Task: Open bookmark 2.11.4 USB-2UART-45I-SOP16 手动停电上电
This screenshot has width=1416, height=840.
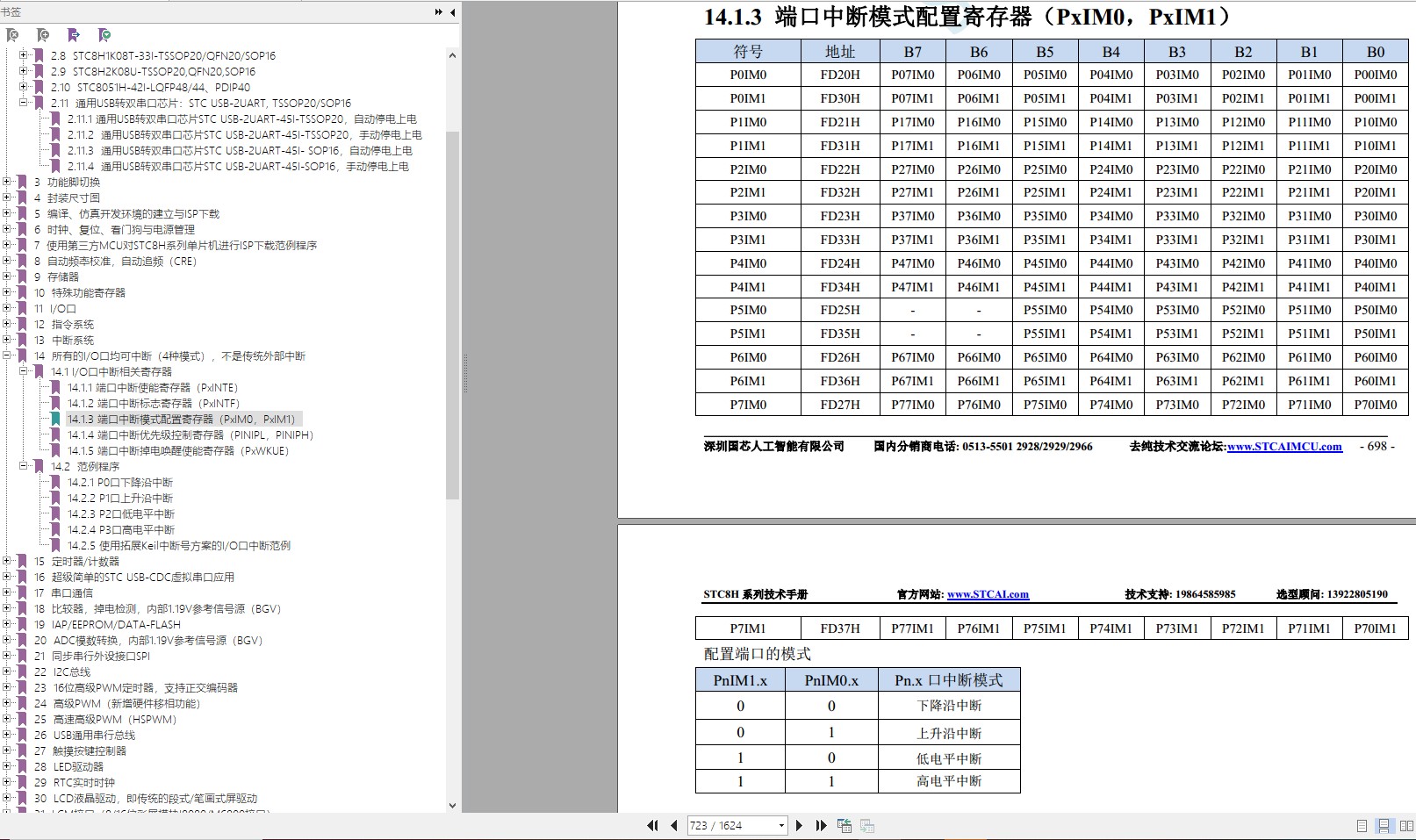Action: (x=238, y=166)
